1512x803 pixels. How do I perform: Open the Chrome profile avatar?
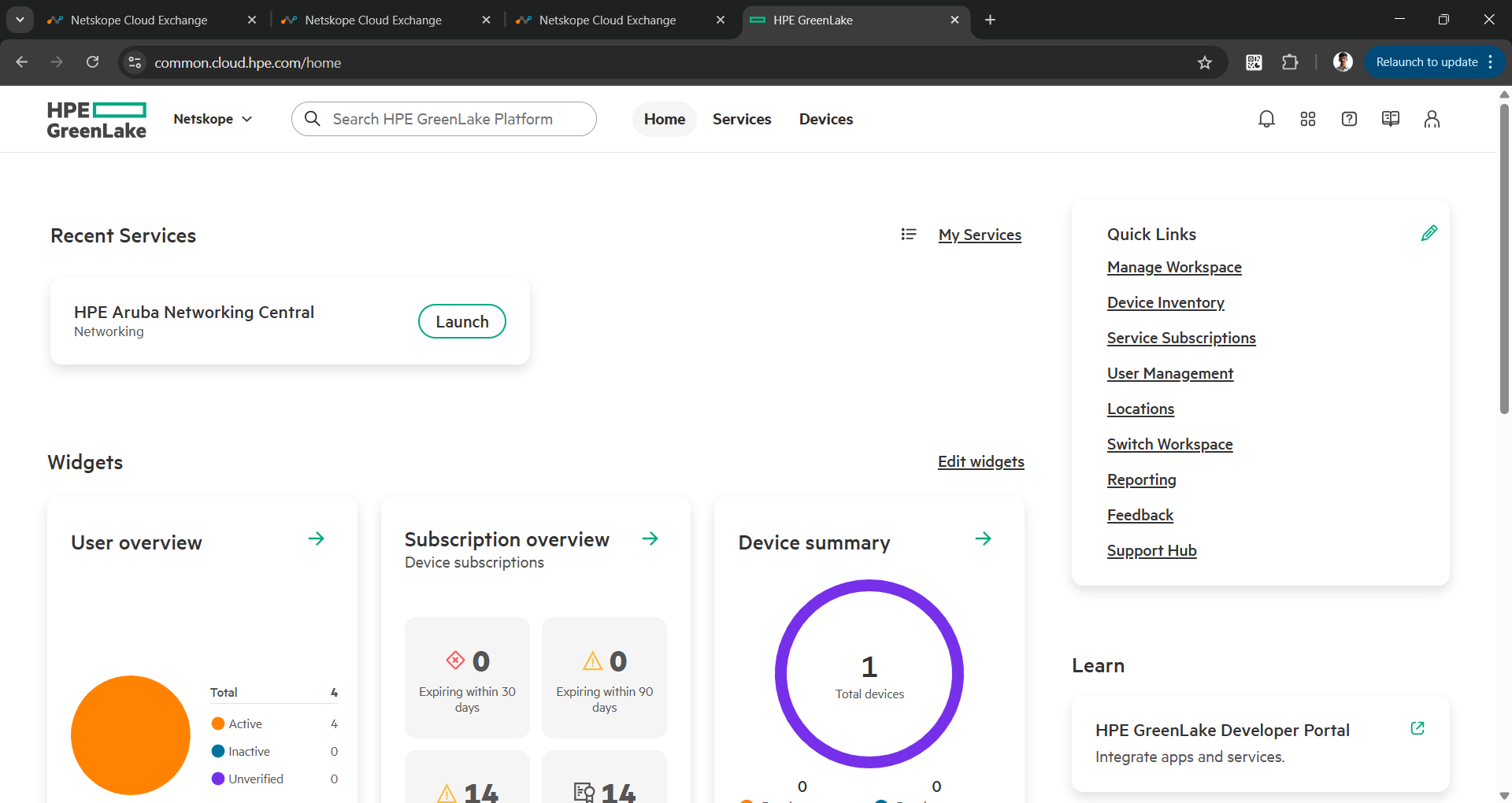1343,62
